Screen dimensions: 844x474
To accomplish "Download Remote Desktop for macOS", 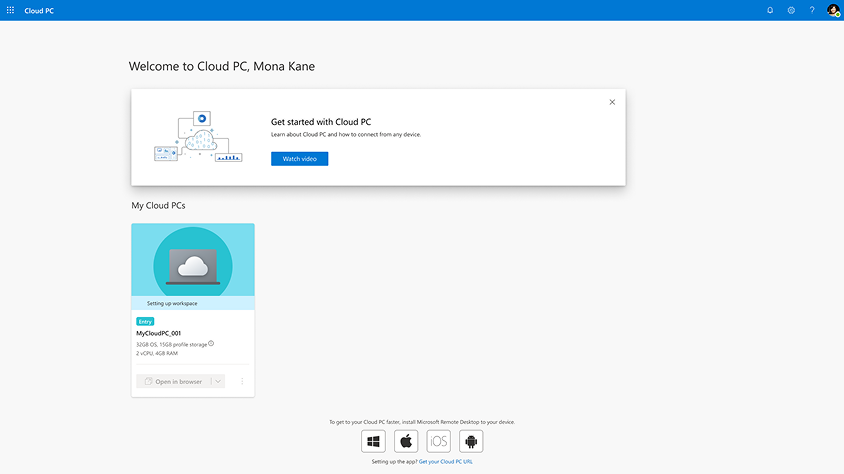I will point(406,441).
